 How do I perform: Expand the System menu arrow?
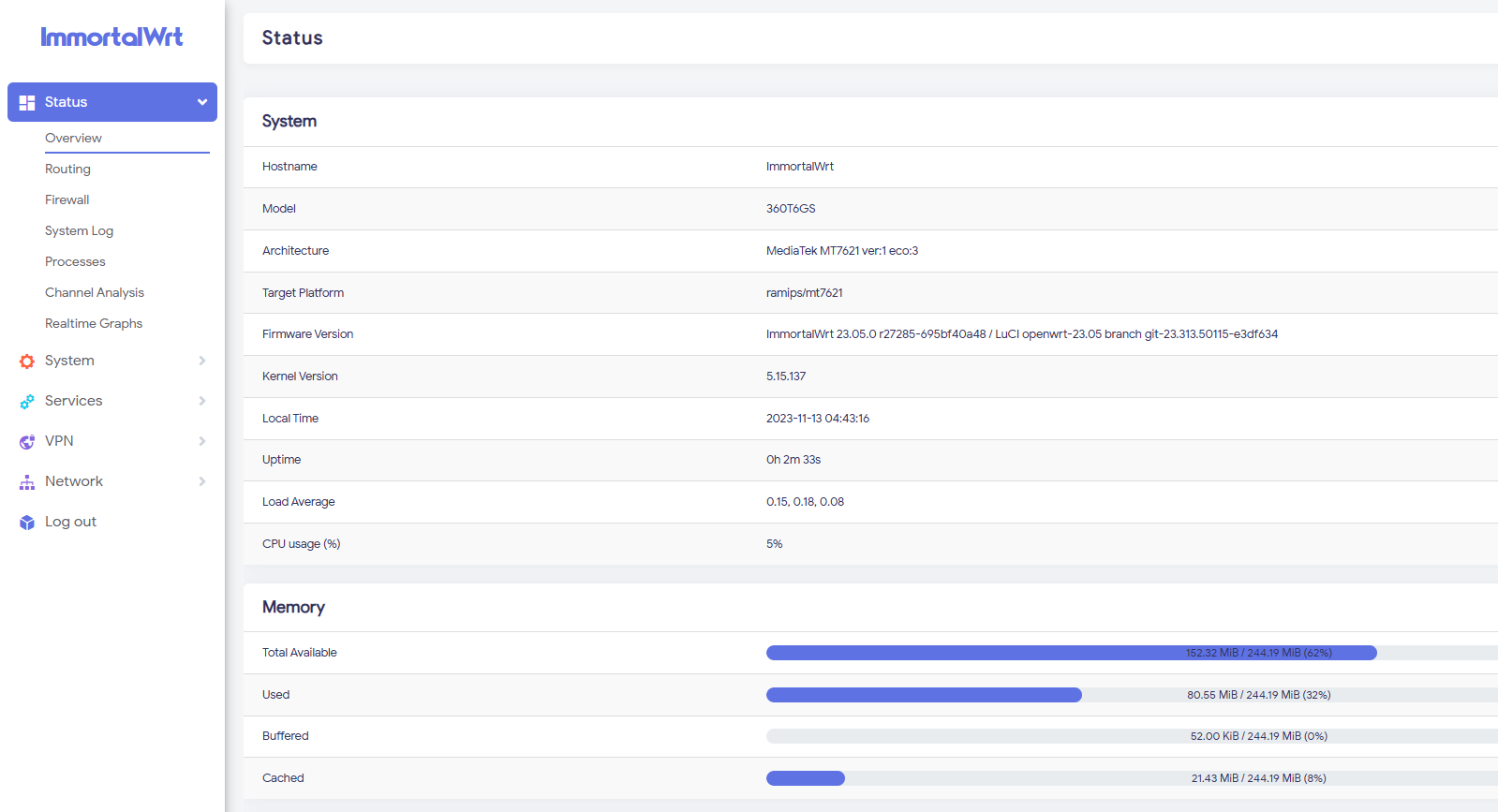[202, 361]
